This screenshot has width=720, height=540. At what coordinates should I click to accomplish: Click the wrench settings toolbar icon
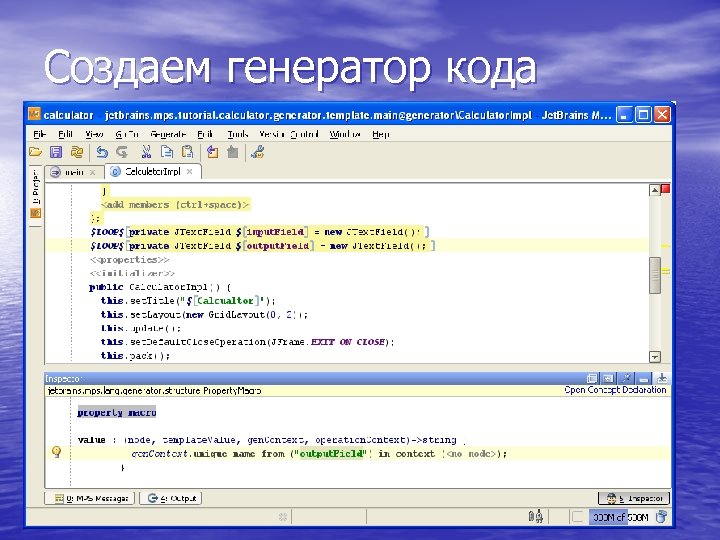[x=258, y=152]
